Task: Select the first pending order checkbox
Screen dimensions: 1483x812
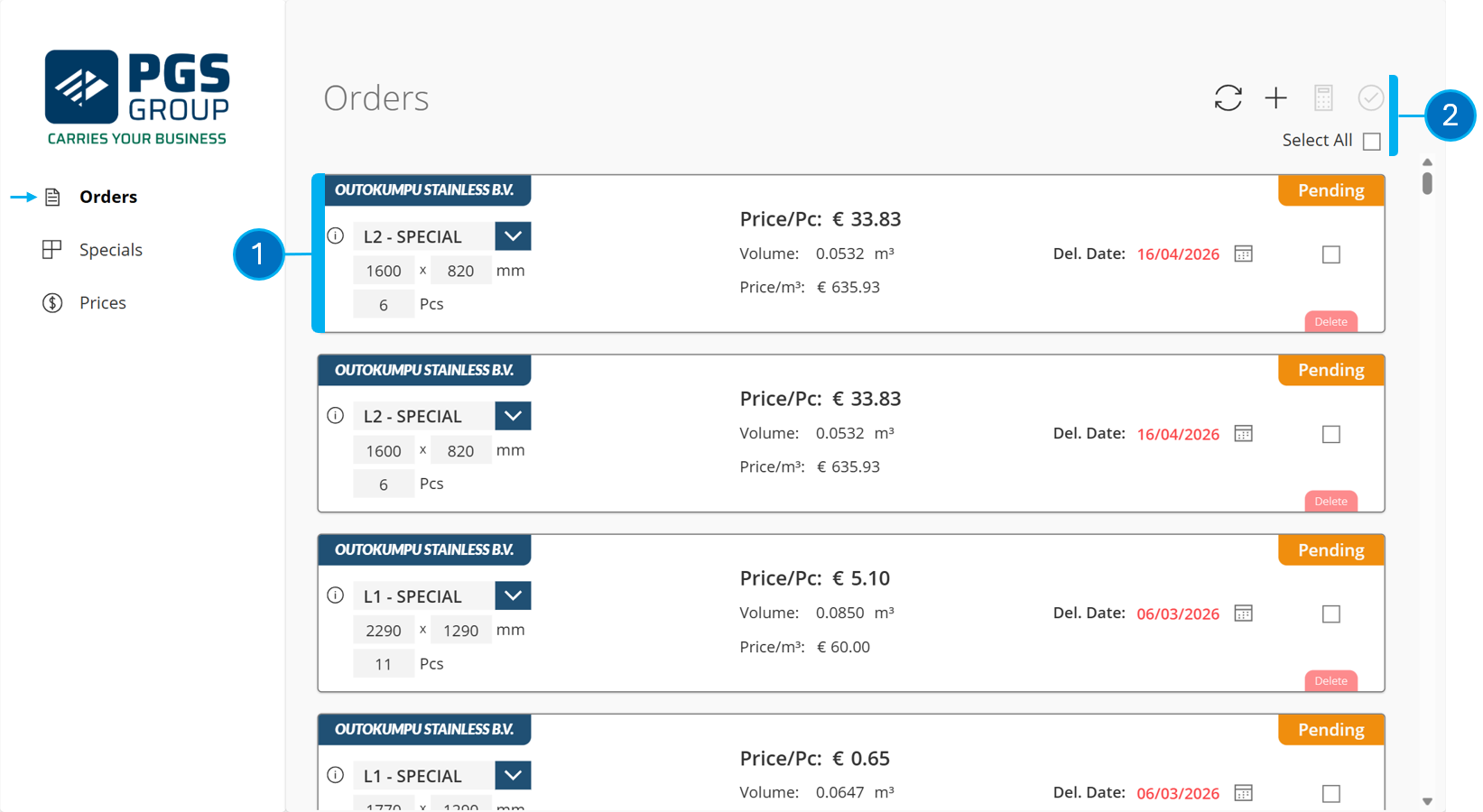Action: coord(1330,254)
